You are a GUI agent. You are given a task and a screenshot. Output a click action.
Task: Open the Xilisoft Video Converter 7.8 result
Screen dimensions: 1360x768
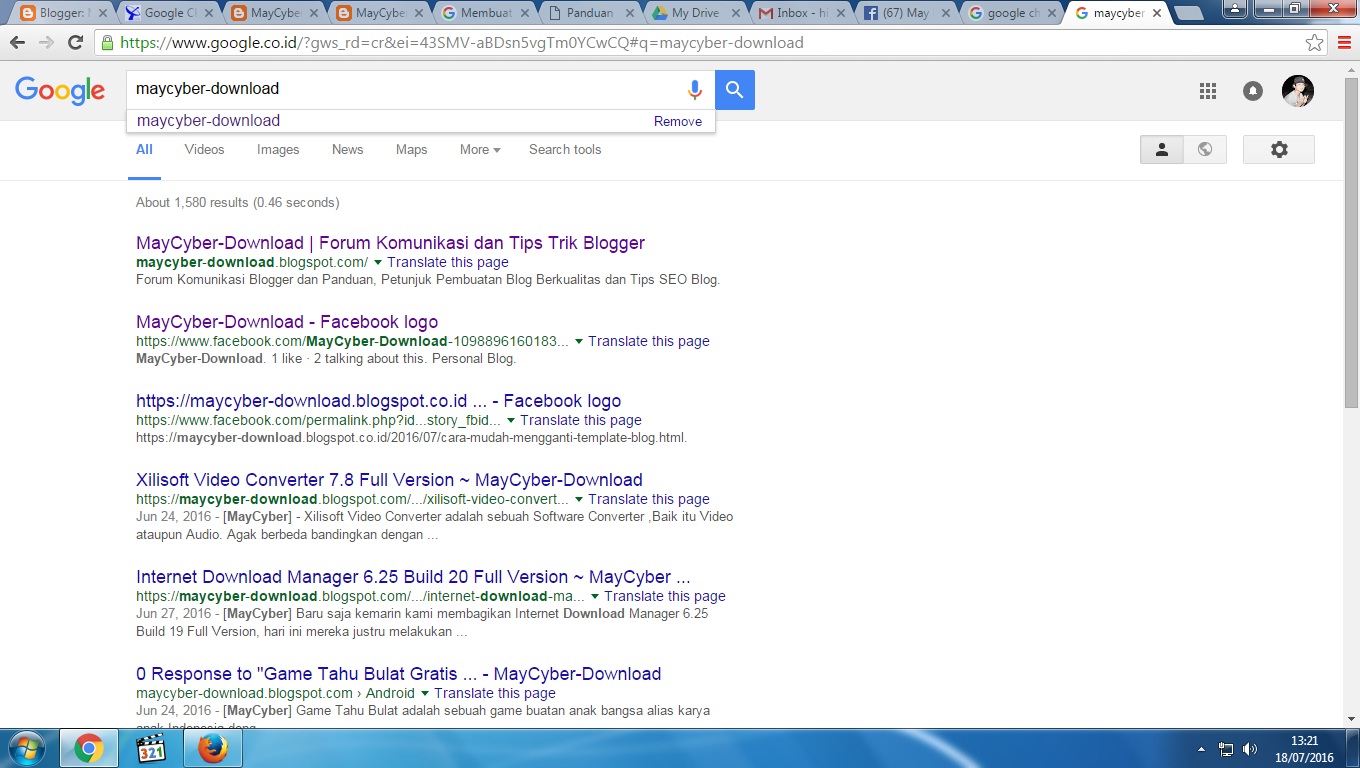coord(389,480)
